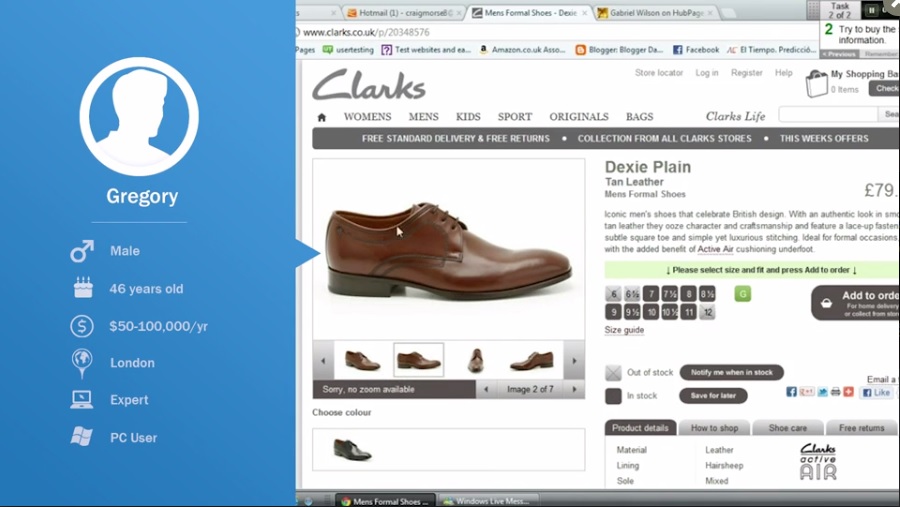This screenshot has width=900, height=507.
Task: Open Windows Live Messenger in taskbar
Action: [x=487, y=501]
